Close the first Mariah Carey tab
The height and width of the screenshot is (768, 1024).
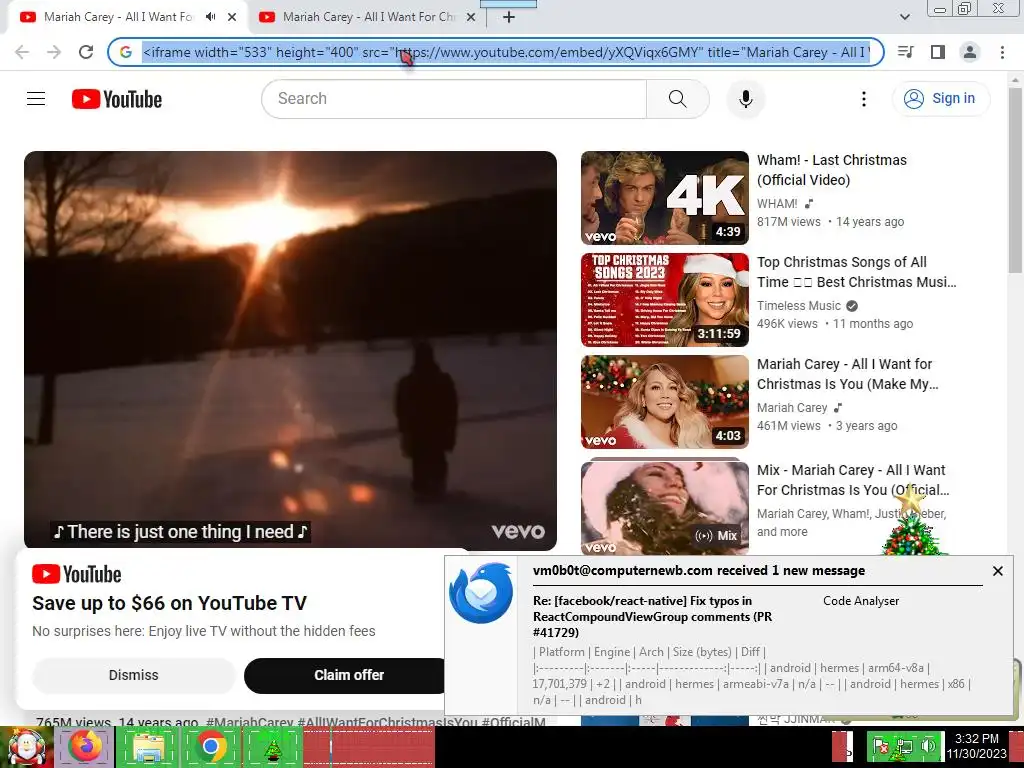click(232, 17)
